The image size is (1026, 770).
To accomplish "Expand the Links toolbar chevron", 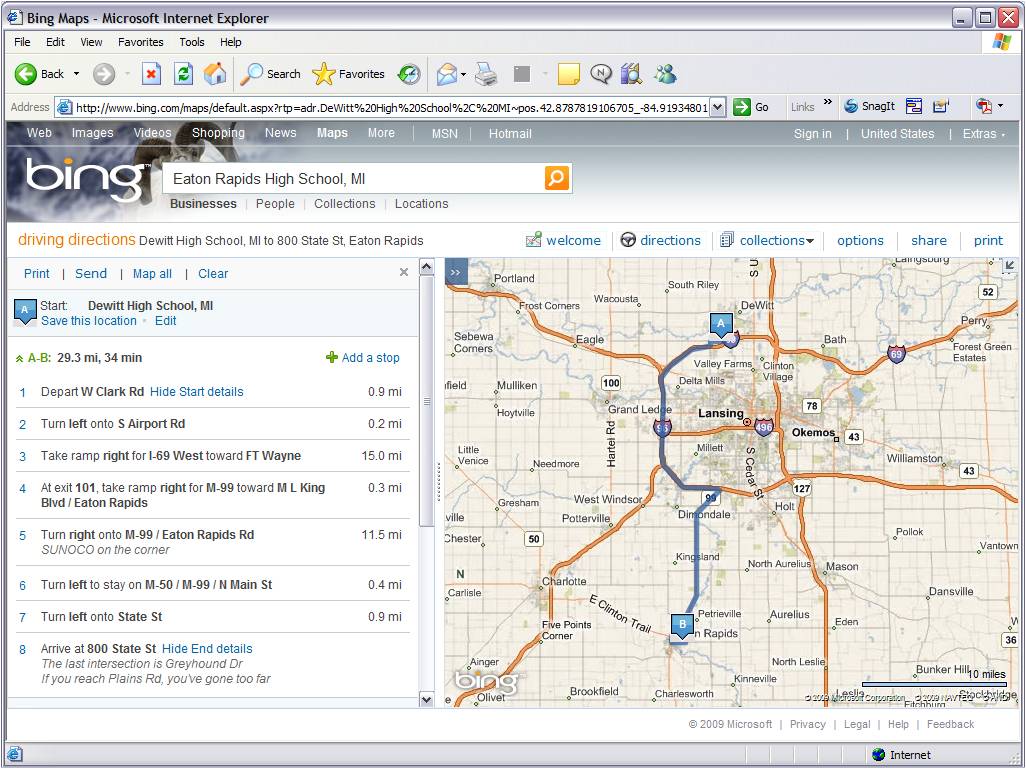I will [x=828, y=102].
